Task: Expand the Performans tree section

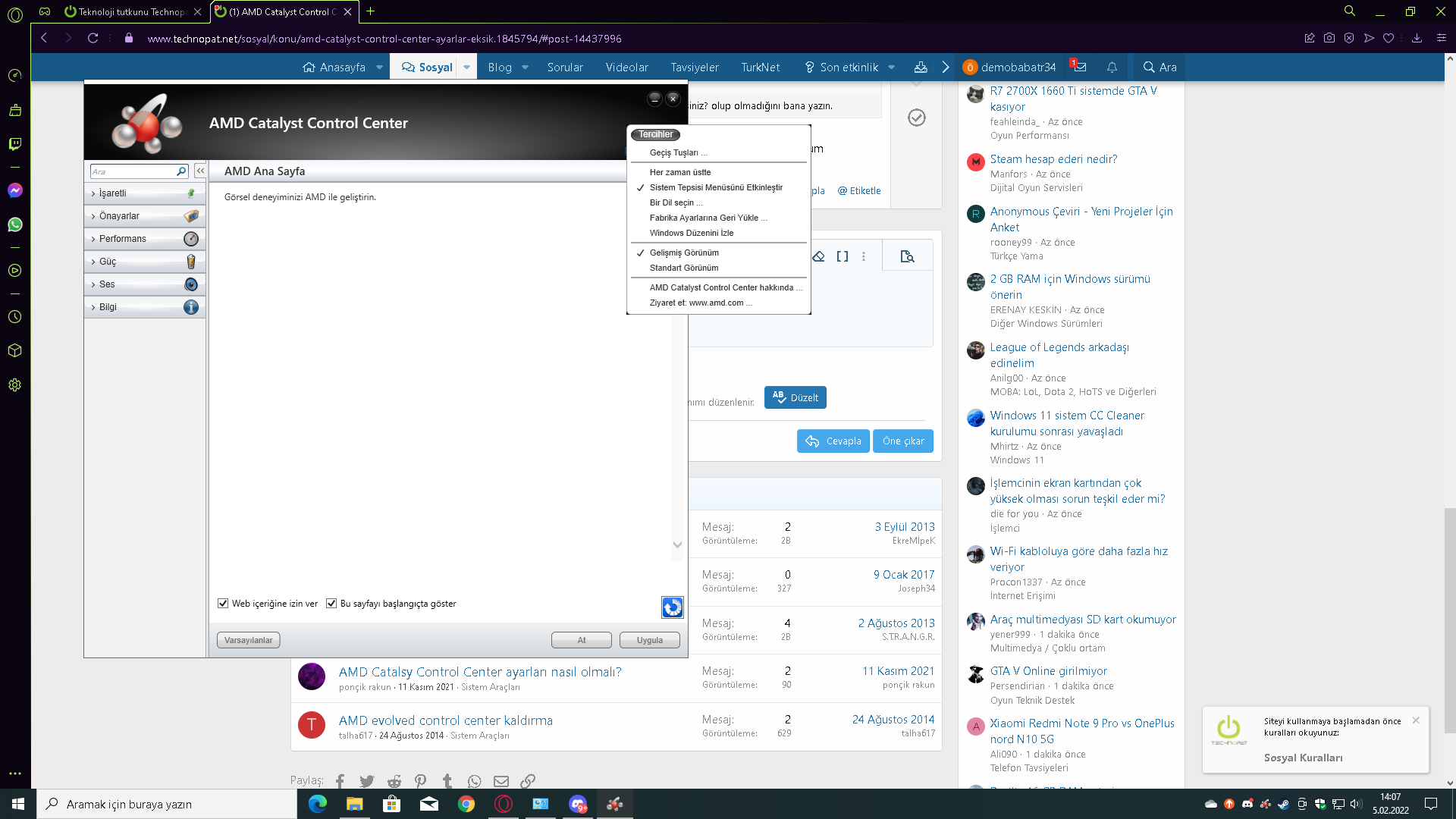Action: tap(122, 239)
